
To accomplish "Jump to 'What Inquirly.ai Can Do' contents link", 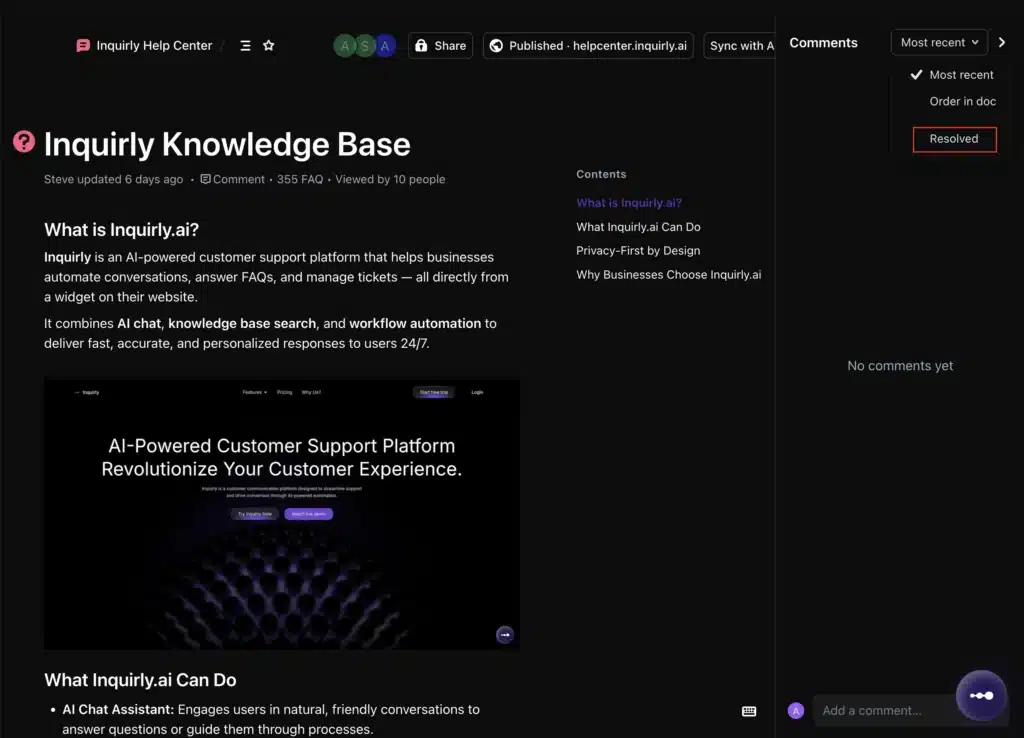I will coord(638,227).
